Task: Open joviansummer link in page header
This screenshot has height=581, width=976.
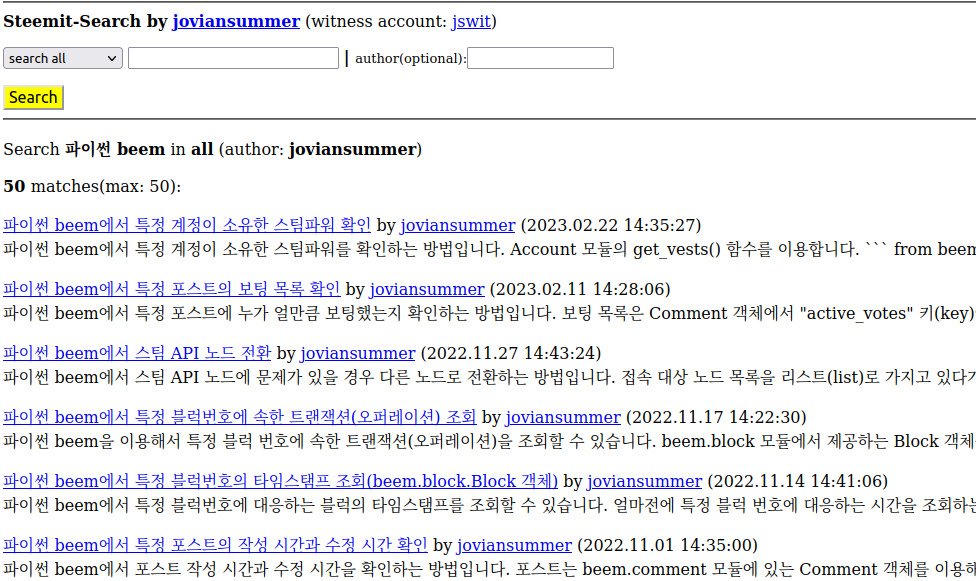Action: coord(236,21)
